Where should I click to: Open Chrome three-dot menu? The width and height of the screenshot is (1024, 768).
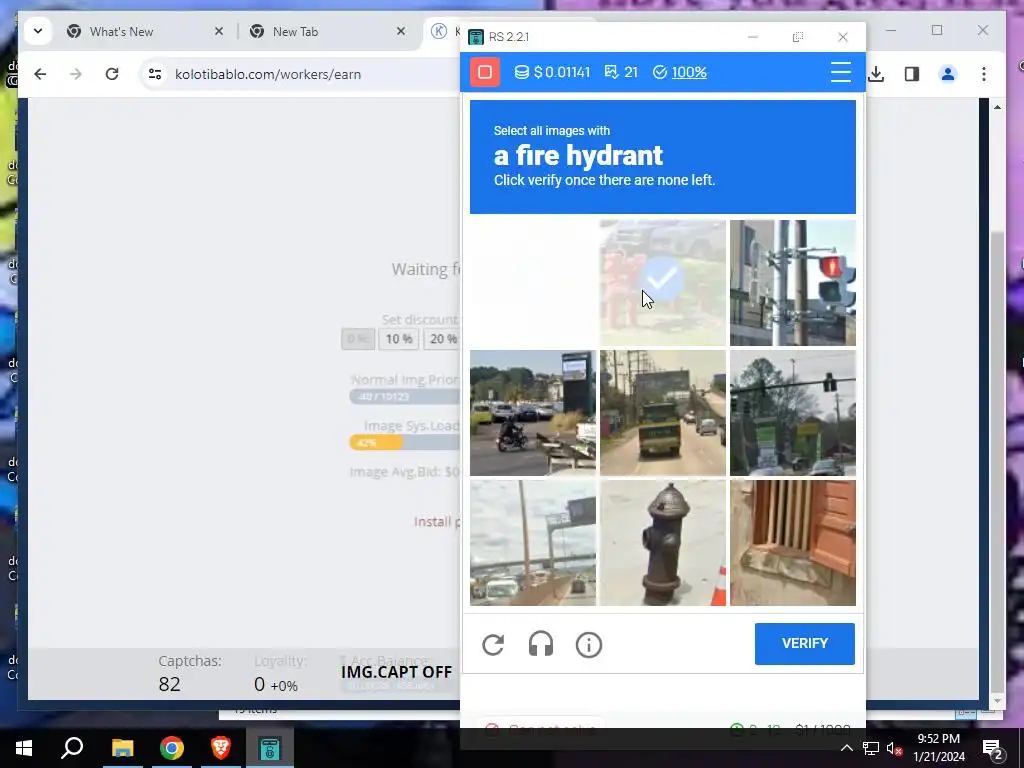tap(984, 74)
